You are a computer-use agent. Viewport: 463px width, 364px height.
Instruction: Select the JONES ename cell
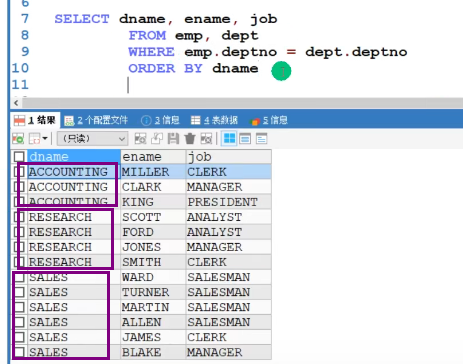point(153,247)
